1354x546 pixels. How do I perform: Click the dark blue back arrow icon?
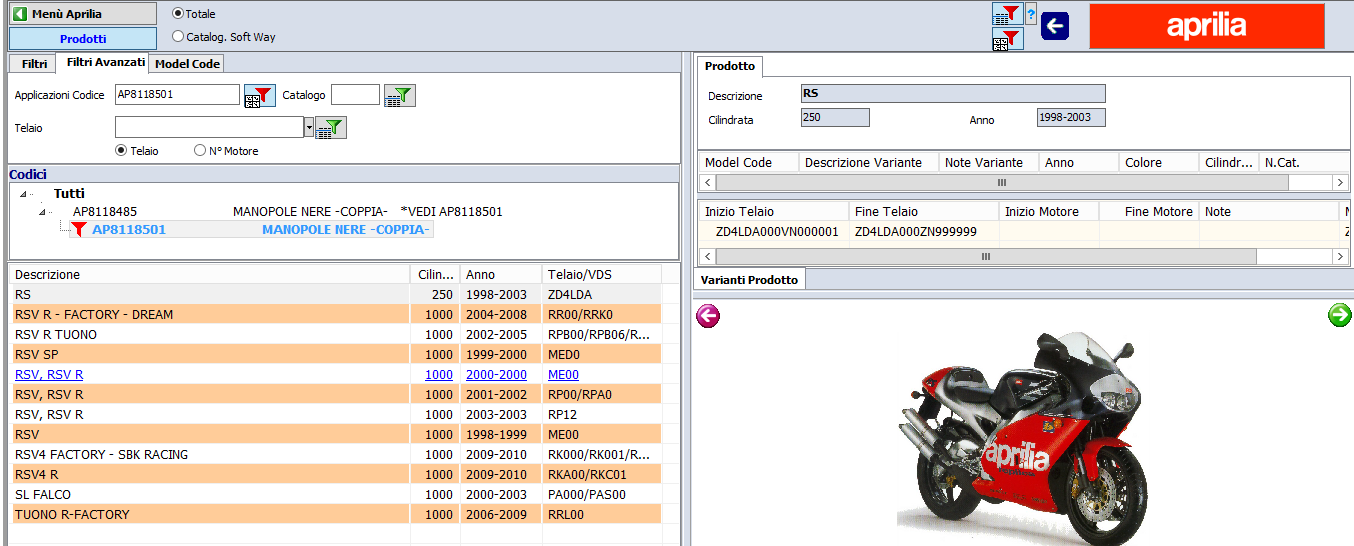pyautogui.click(x=1055, y=26)
